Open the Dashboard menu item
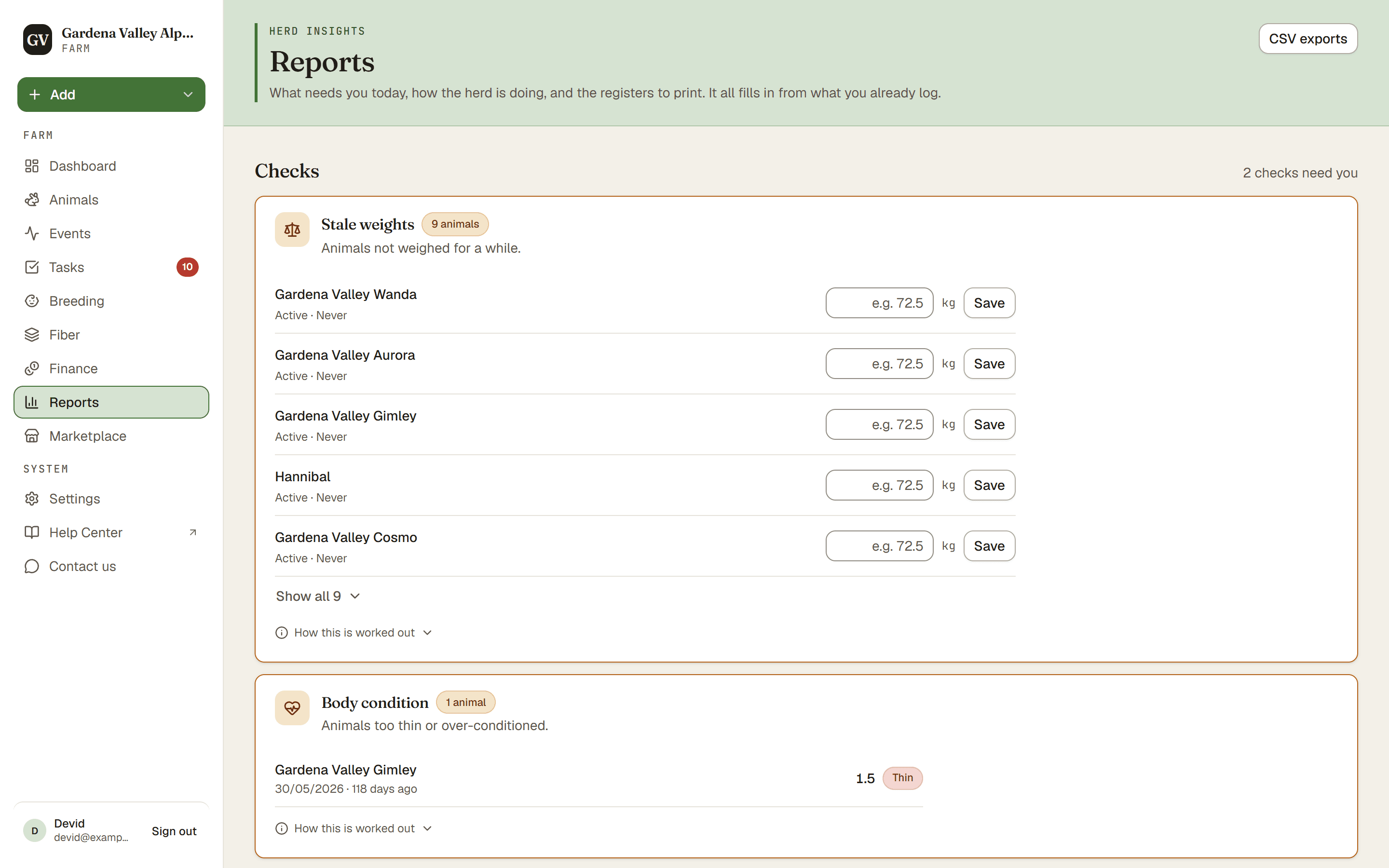This screenshot has height=868, width=1389. pos(111,166)
